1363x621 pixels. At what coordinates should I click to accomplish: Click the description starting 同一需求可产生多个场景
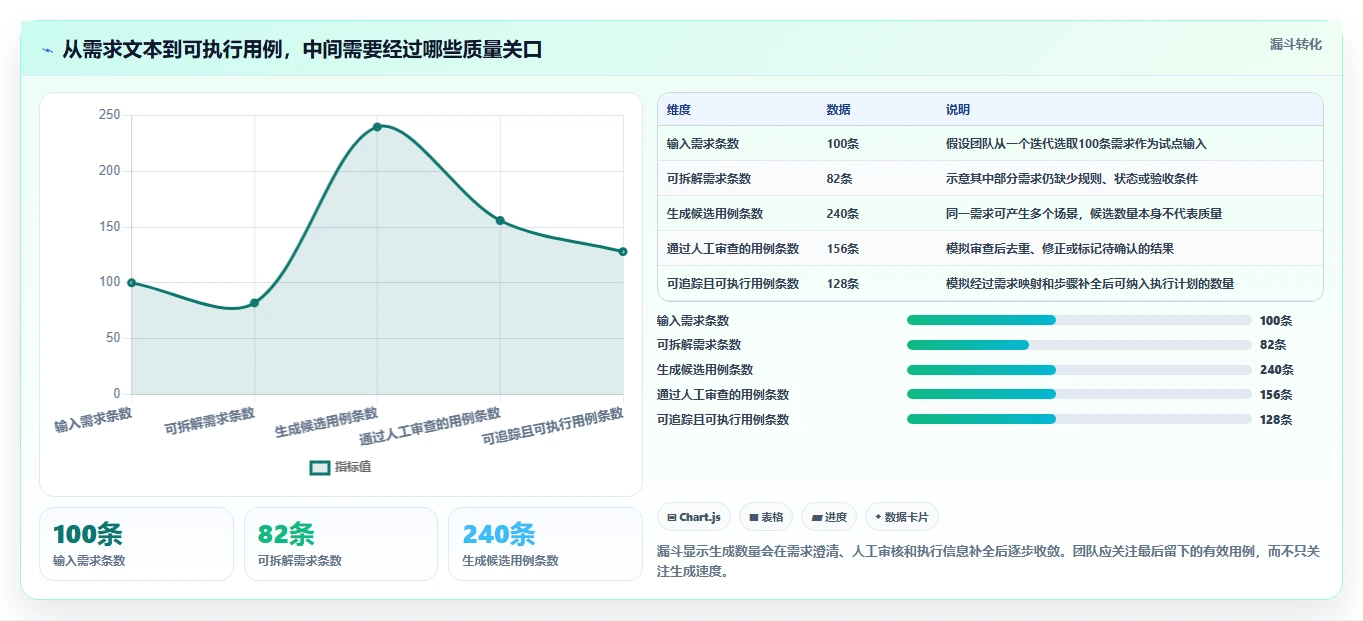1084,214
